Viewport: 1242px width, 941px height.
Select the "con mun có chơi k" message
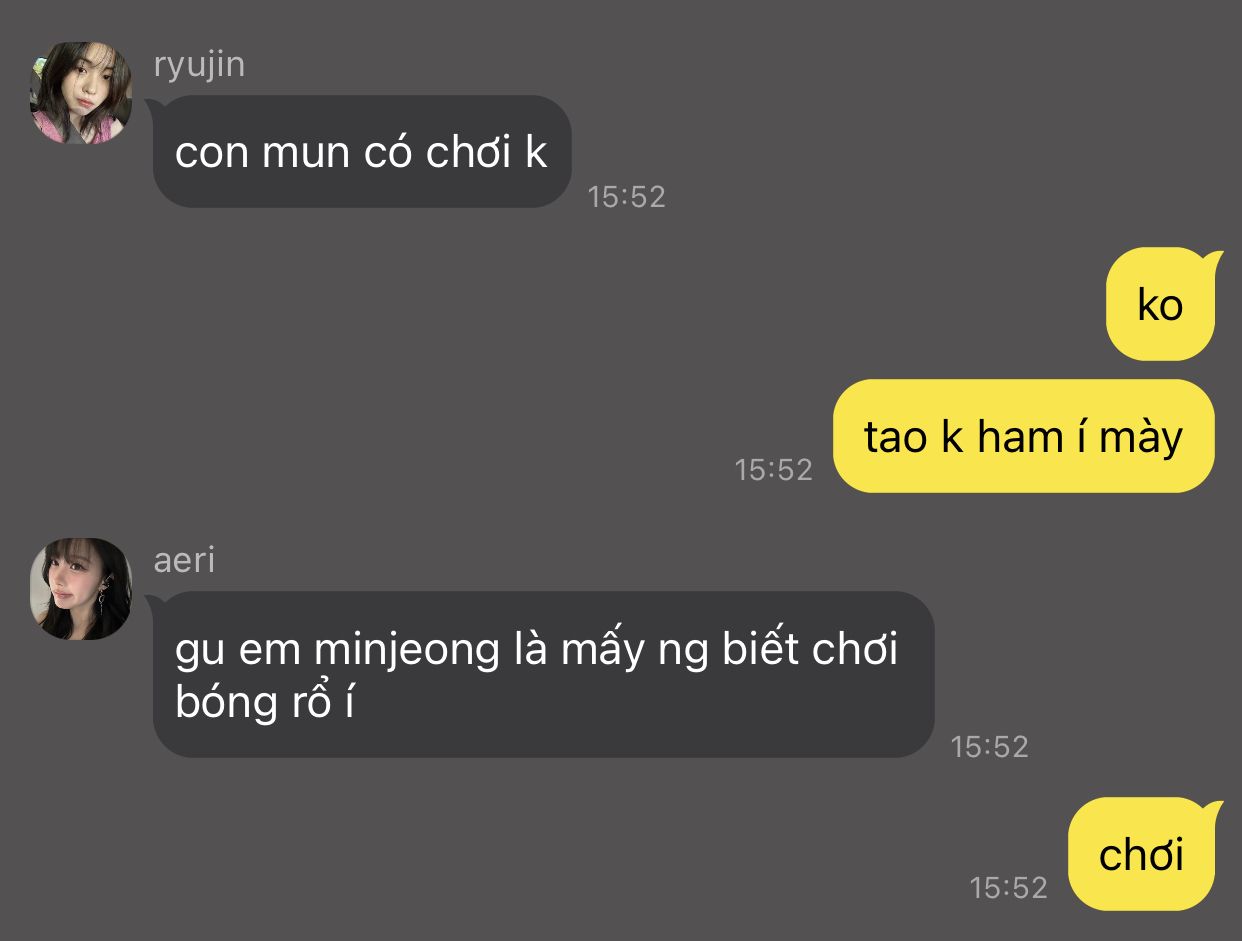click(x=362, y=152)
